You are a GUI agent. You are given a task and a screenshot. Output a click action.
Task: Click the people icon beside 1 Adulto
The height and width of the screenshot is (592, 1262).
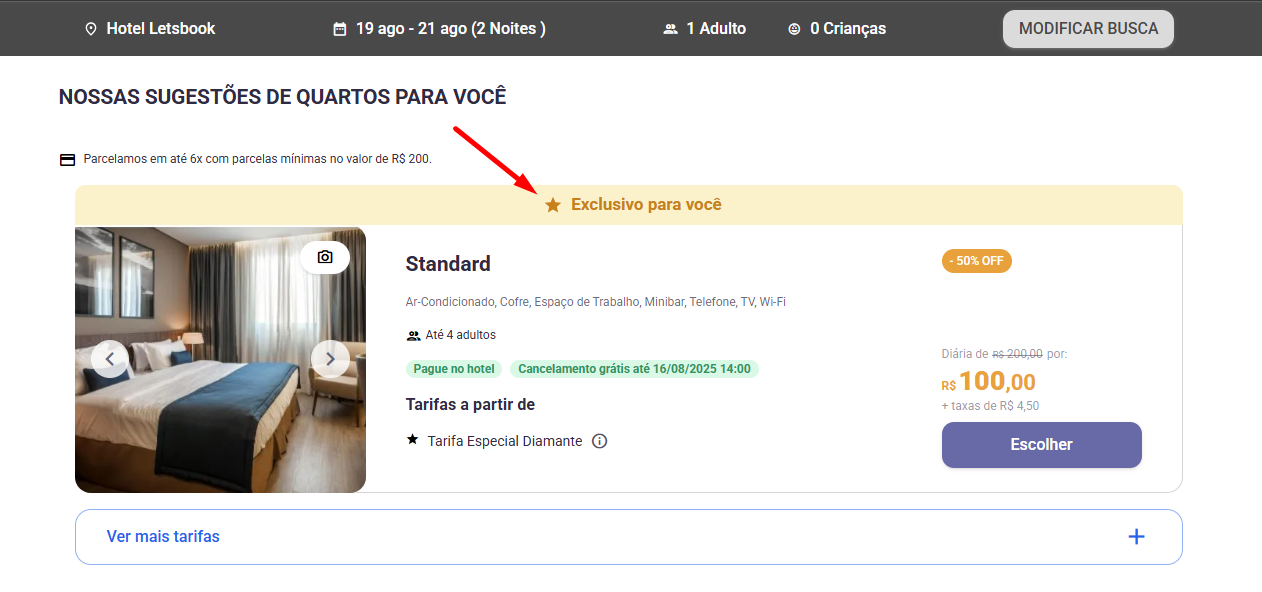(x=670, y=29)
